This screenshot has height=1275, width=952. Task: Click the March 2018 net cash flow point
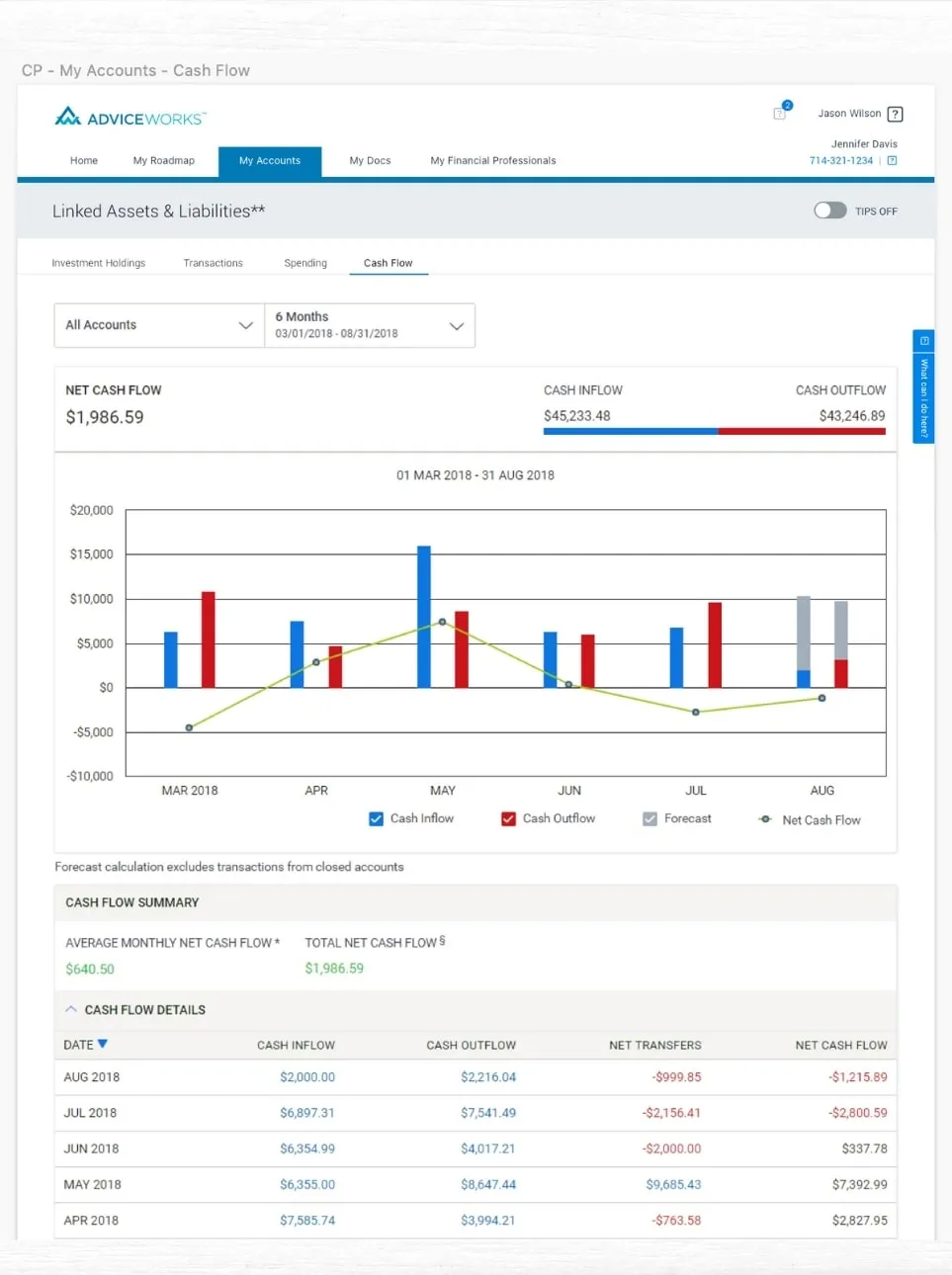(x=189, y=727)
